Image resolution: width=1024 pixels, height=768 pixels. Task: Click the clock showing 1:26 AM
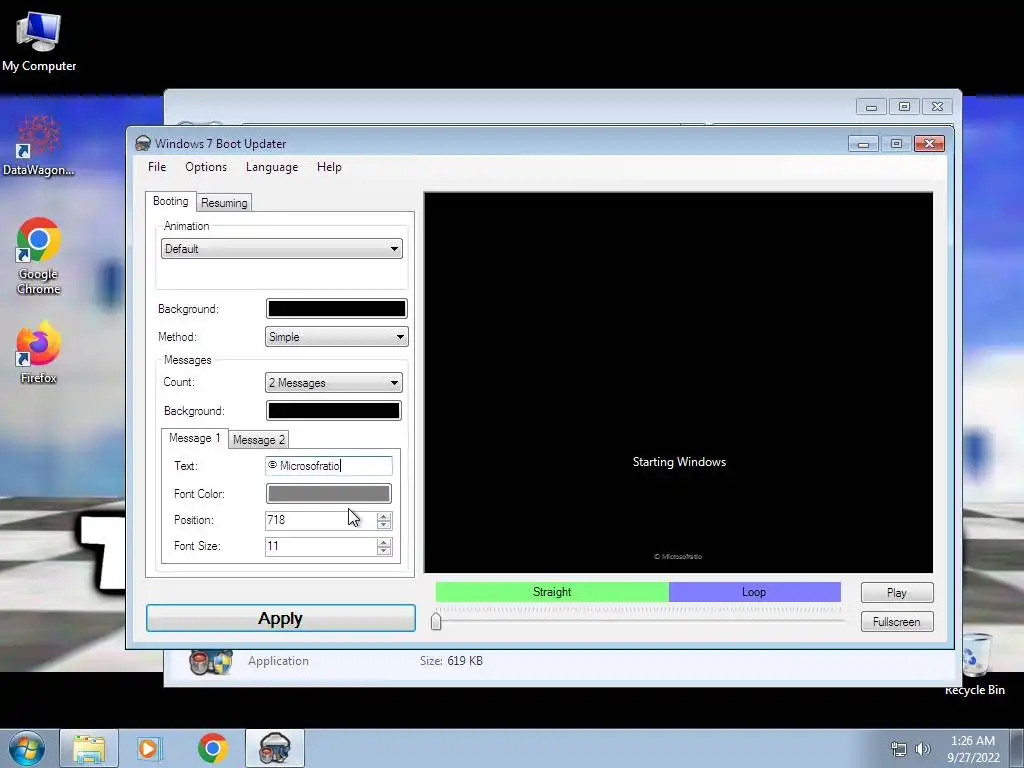973,741
